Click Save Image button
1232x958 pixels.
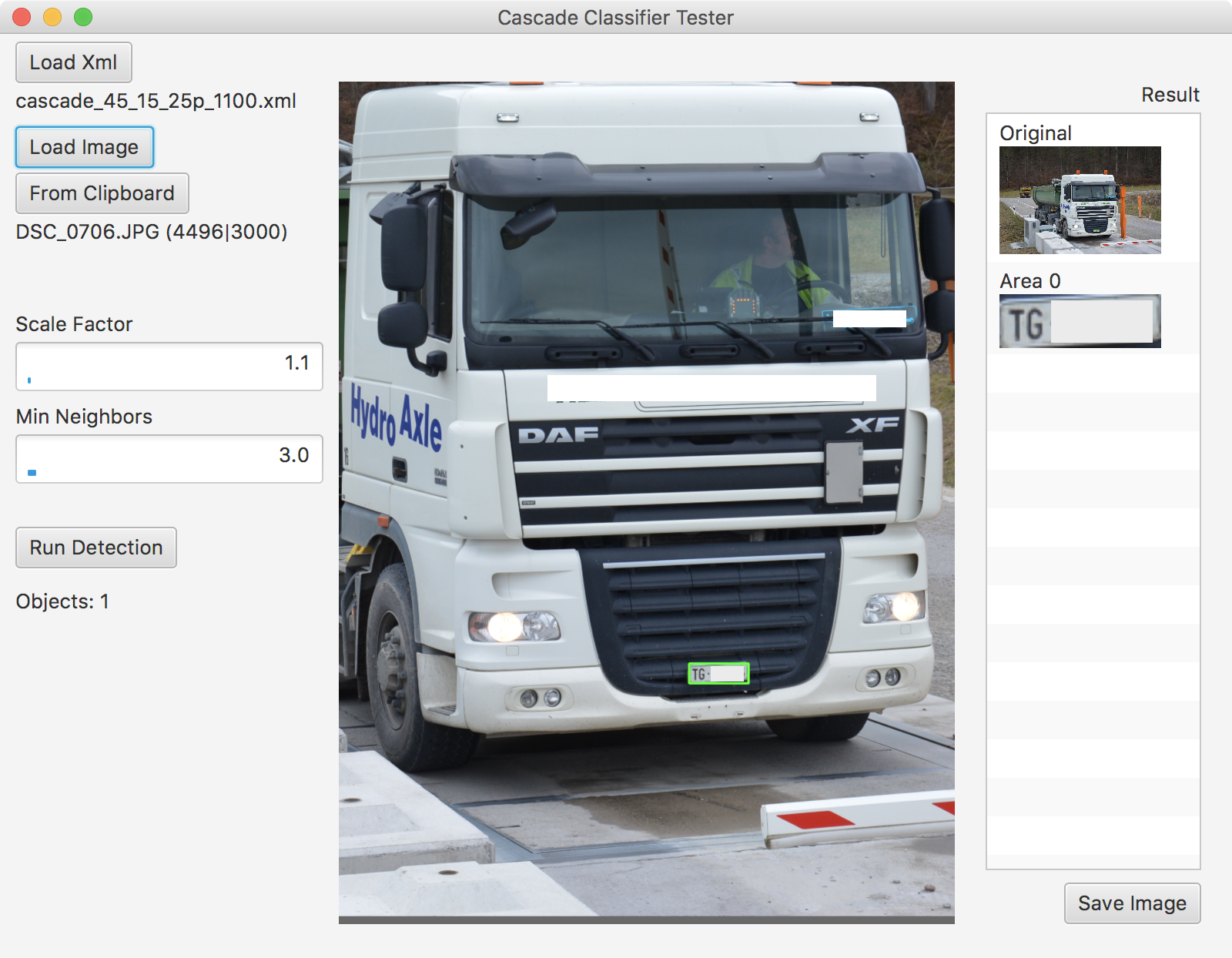[x=1132, y=903]
